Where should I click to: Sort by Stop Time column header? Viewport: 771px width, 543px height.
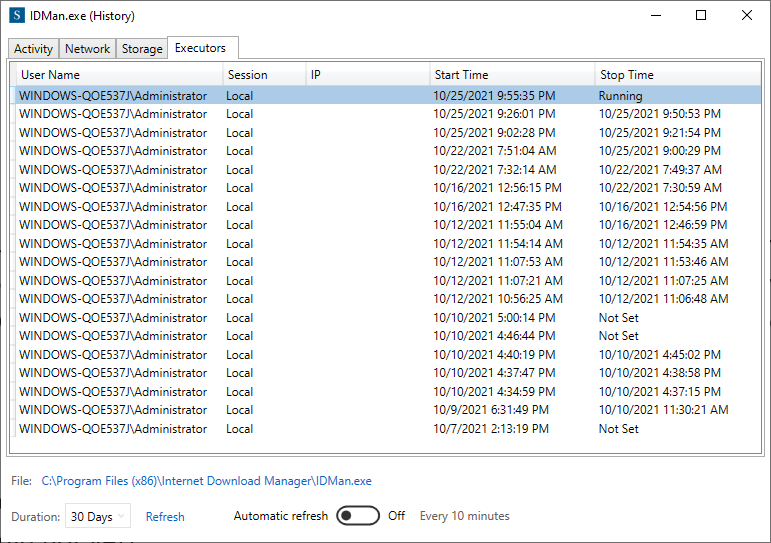click(x=678, y=75)
